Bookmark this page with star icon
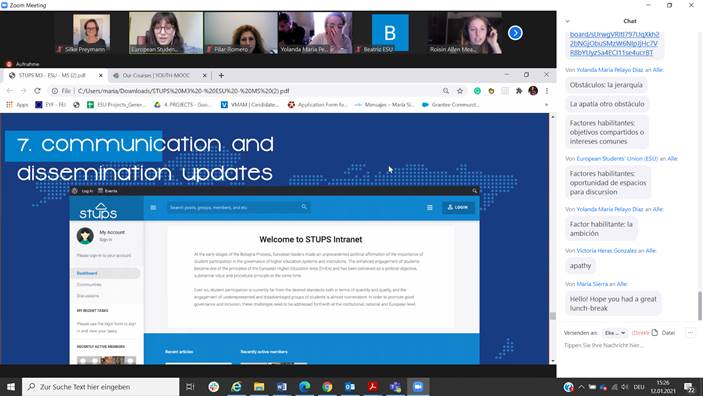The width and height of the screenshot is (703, 396). point(460,91)
